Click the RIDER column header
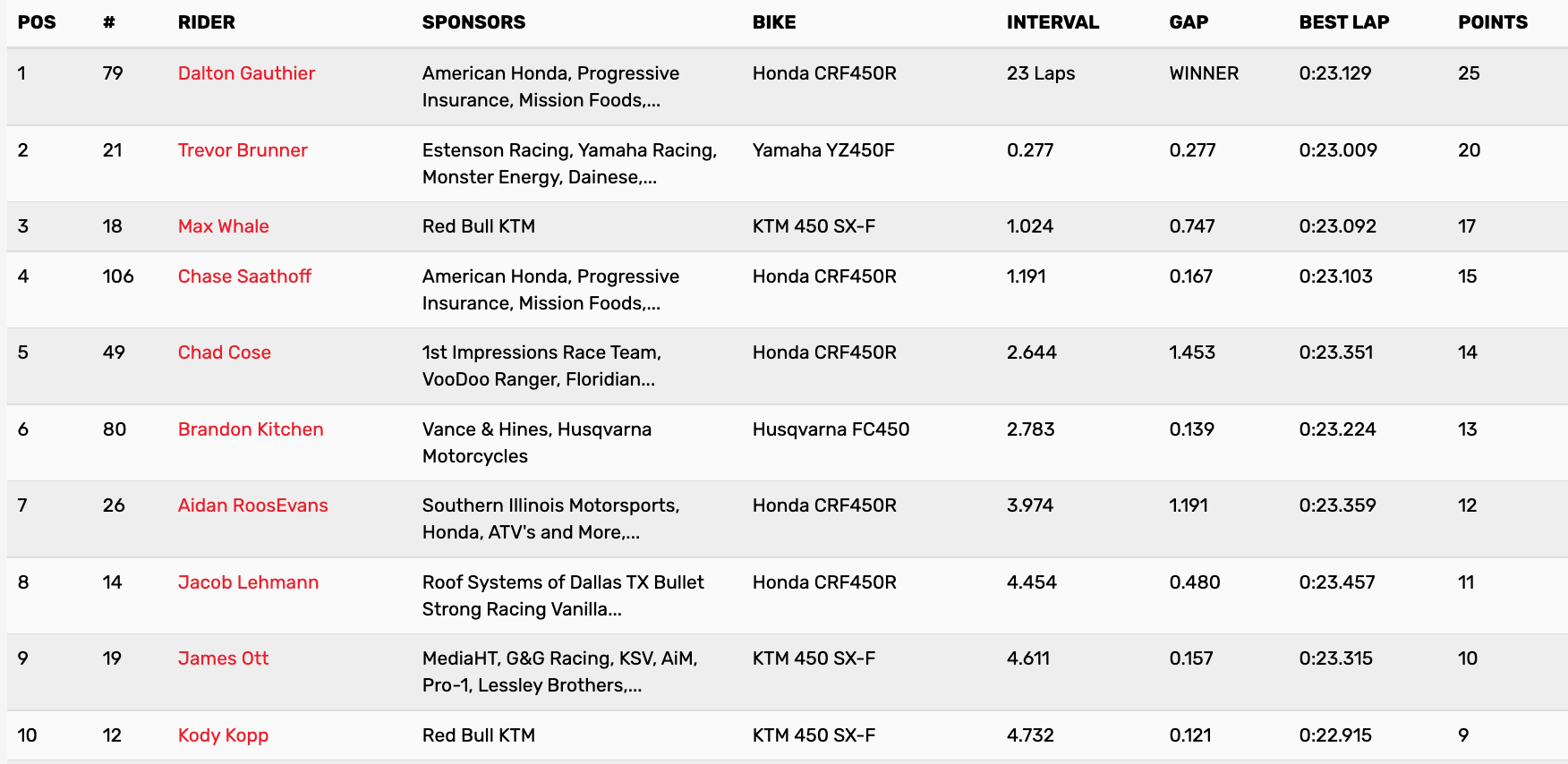The image size is (1568, 764). tap(206, 22)
